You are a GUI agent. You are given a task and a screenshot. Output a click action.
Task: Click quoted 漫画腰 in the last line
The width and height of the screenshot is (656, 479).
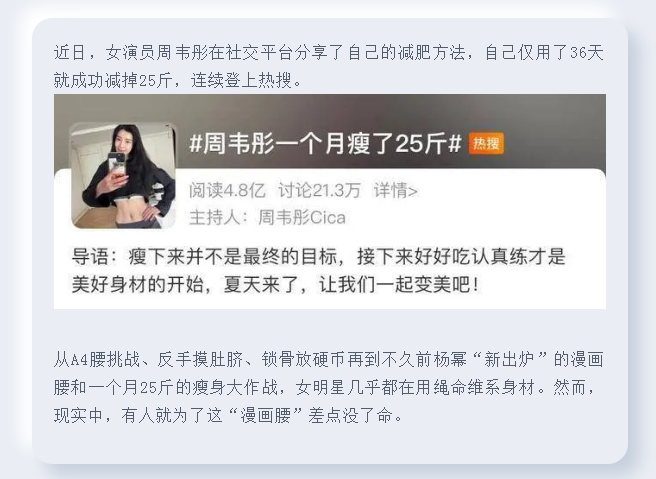(x=265, y=416)
